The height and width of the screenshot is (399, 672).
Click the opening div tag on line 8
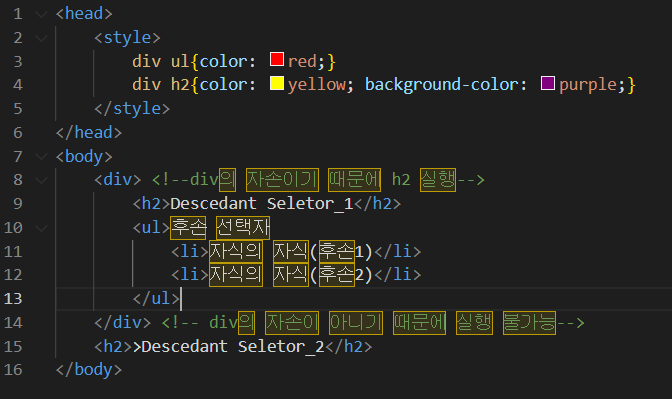tap(118, 180)
